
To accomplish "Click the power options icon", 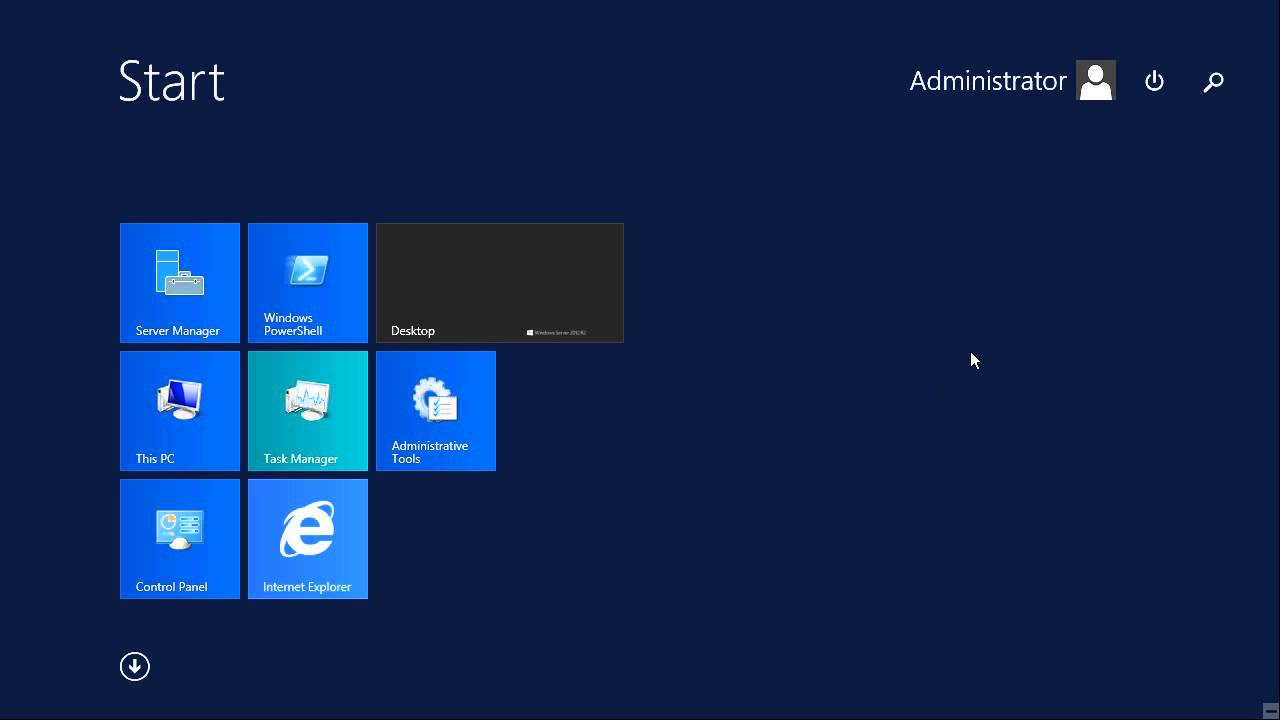I will 1154,81.
